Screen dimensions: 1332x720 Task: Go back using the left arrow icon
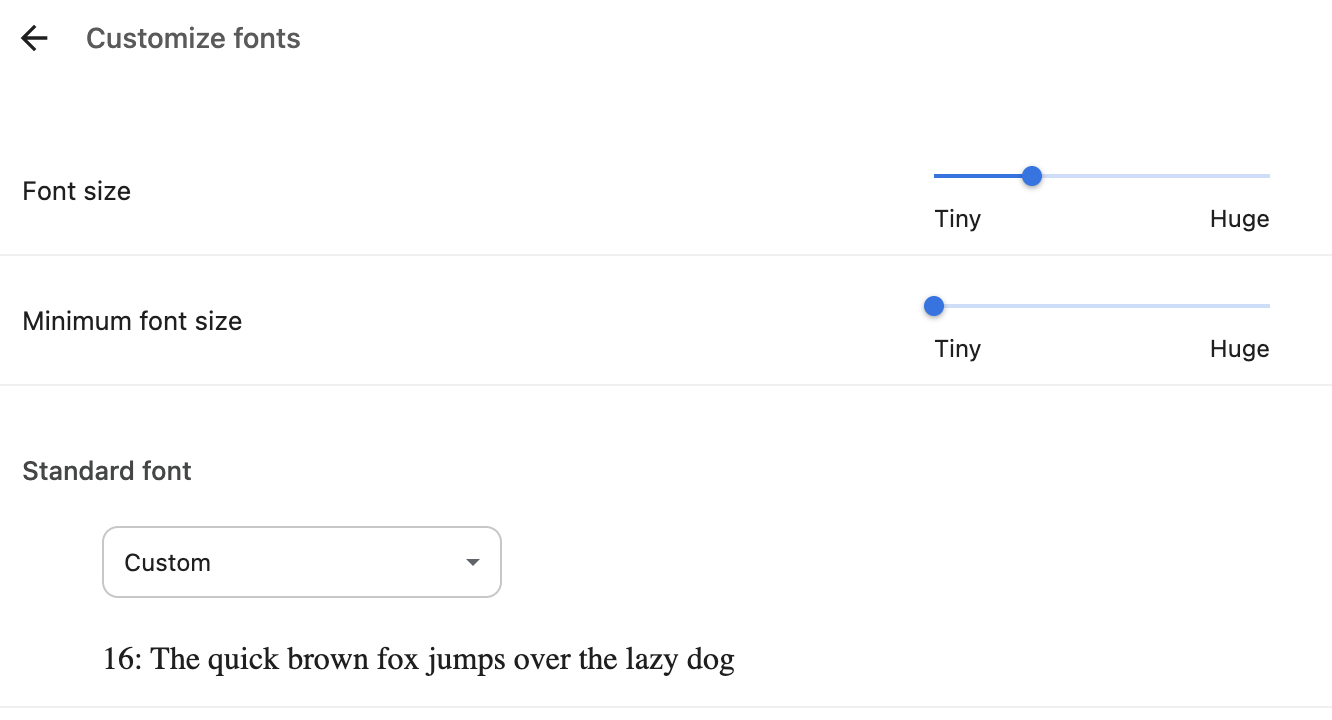(34, 39)
